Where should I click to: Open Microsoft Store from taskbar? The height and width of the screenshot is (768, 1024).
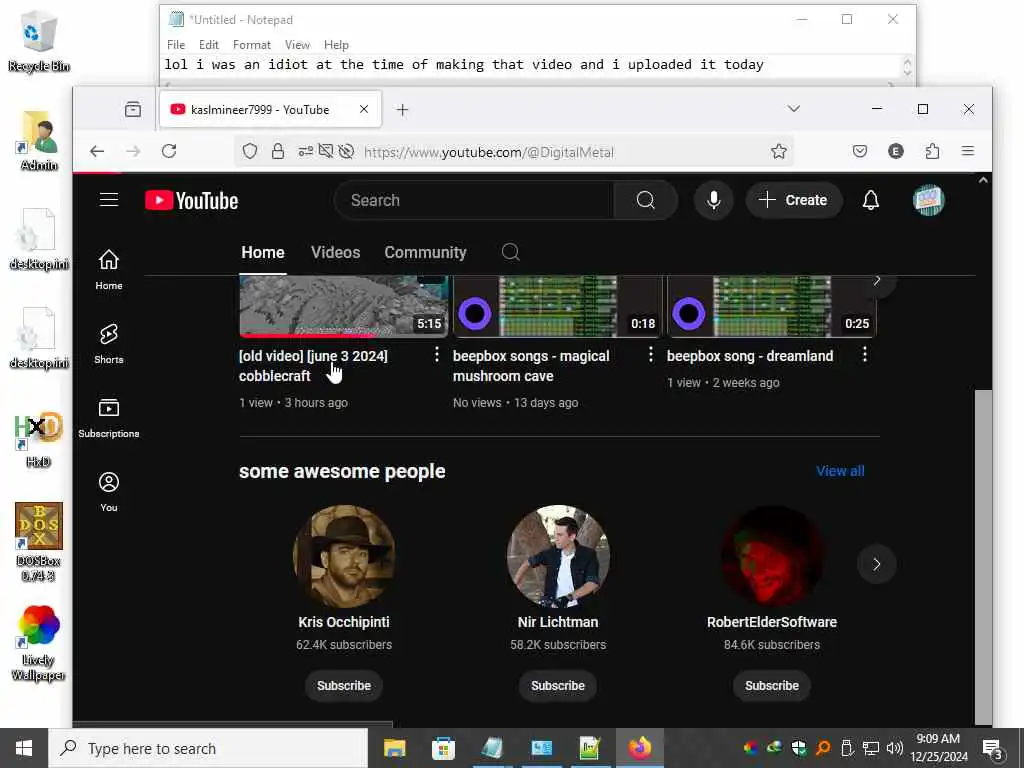[443, 748]
